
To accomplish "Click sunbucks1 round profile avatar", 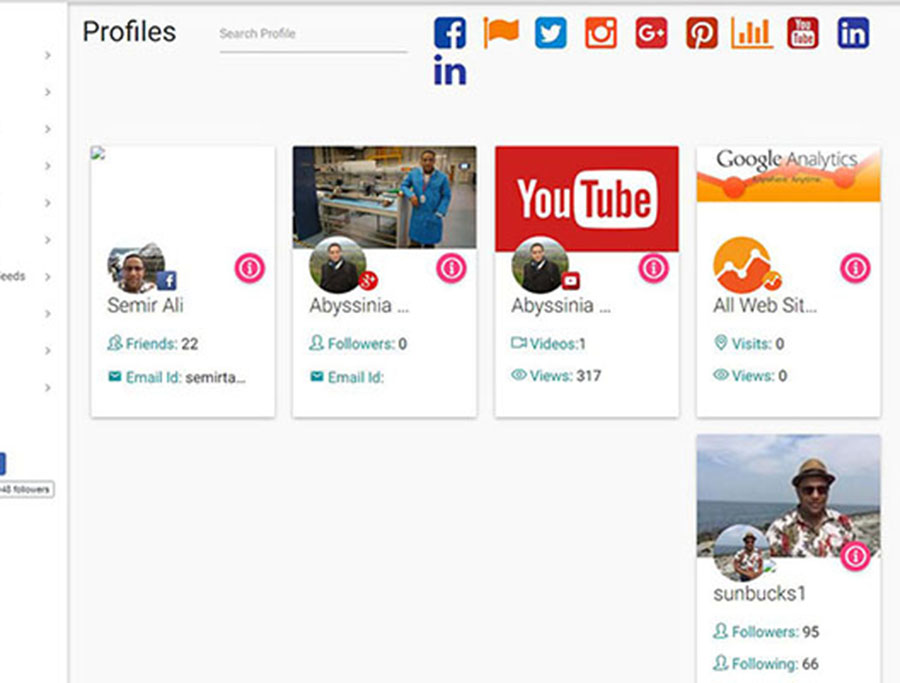I will [x=742, y=553].
